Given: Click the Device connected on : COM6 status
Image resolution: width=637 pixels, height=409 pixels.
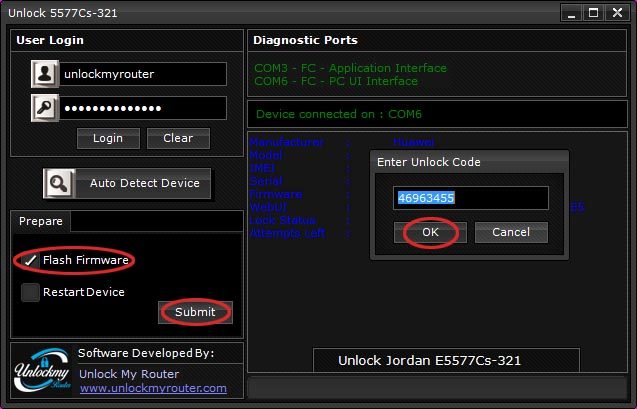Looking at the screenshot, I should 339,114.
